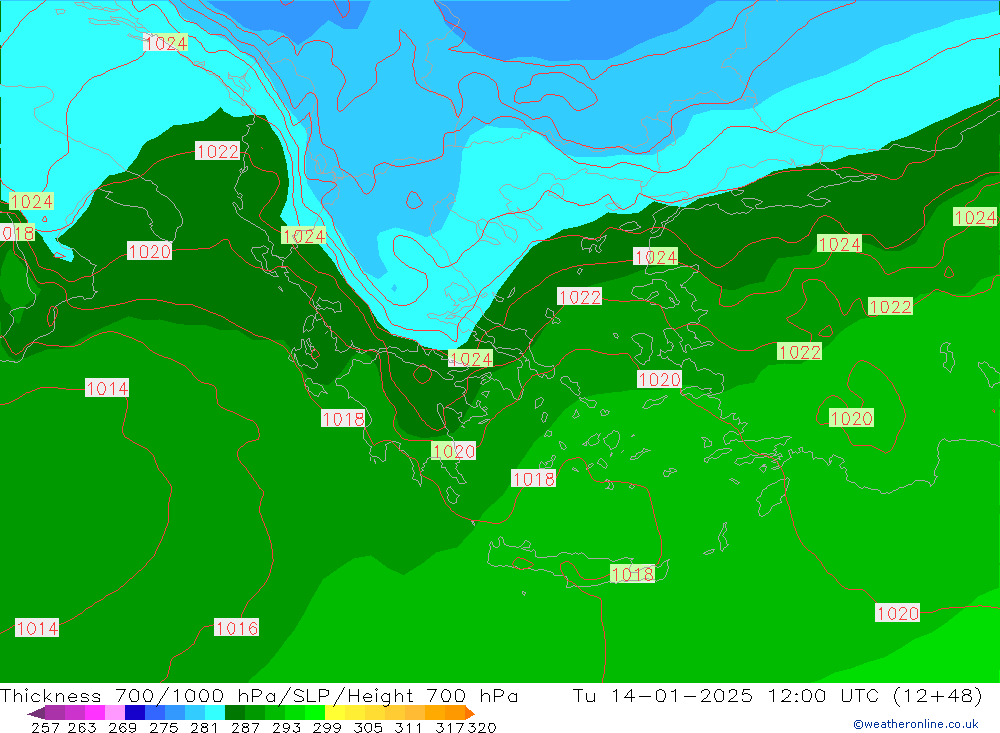Click the 1022 label in the upper-left region
The image size is (1000, 733).
point(217,151)
